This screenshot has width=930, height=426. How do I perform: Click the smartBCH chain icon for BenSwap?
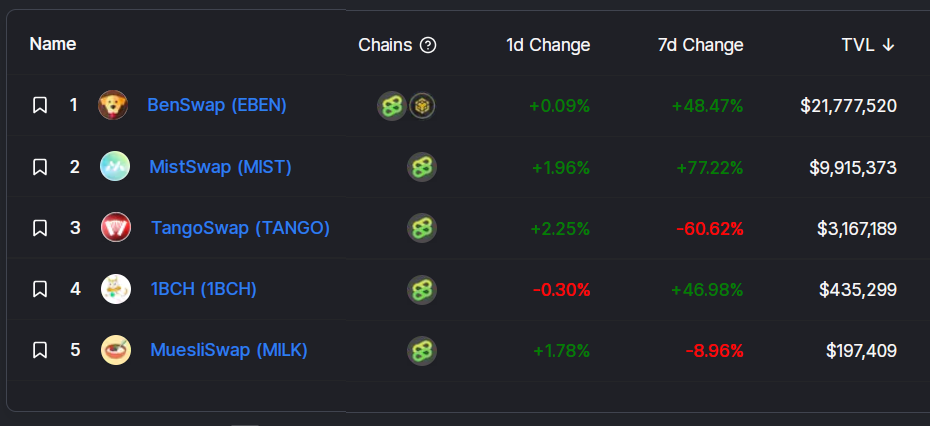[392, 106]
